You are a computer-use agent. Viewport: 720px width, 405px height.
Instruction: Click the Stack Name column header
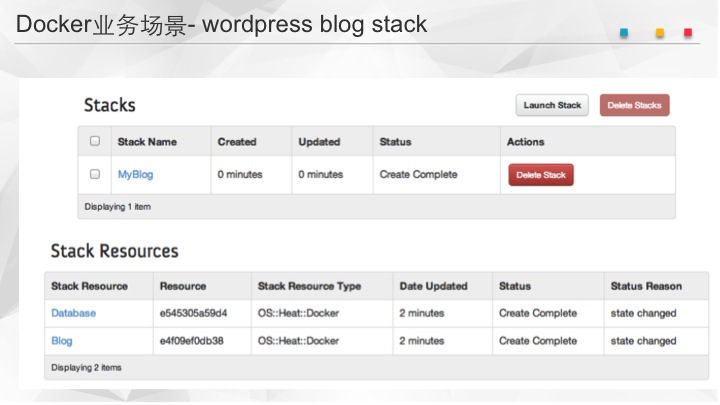pyautogui.click(x=147, y=142)
